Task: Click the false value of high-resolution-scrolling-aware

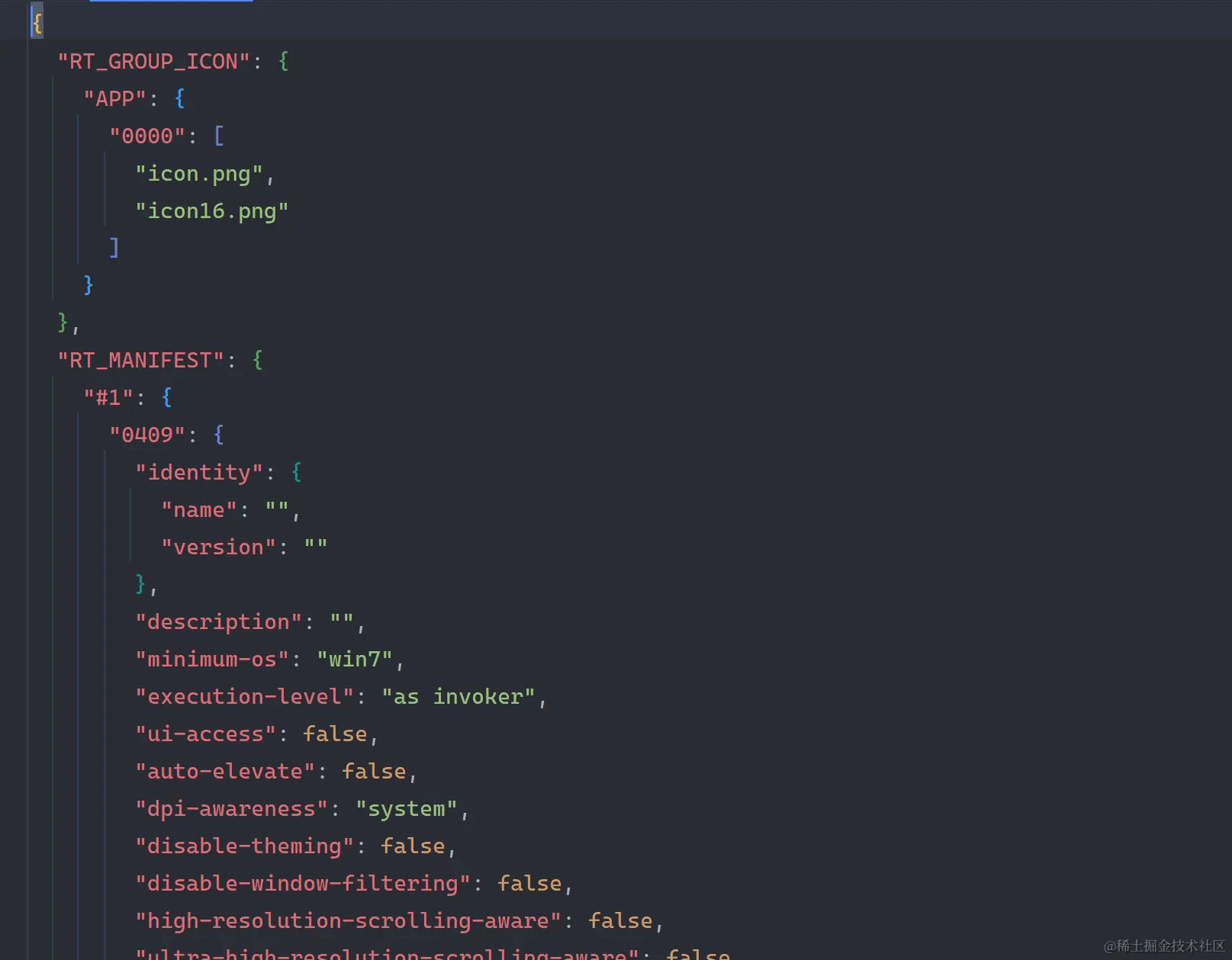Action: pos(620,920)
